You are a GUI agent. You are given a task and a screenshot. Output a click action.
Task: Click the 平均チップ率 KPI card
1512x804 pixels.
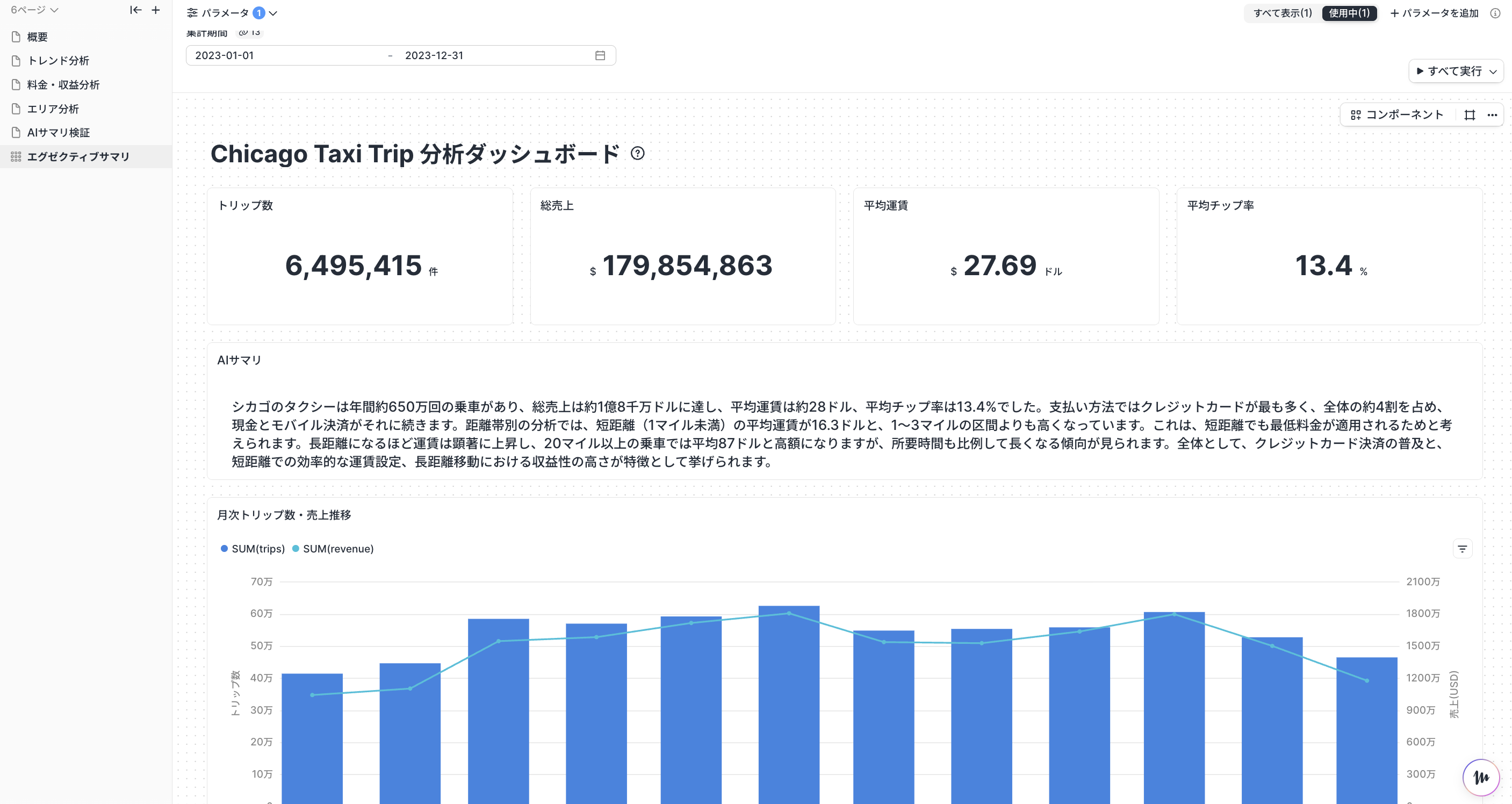pyautogui.click(x=1329, y=256)
